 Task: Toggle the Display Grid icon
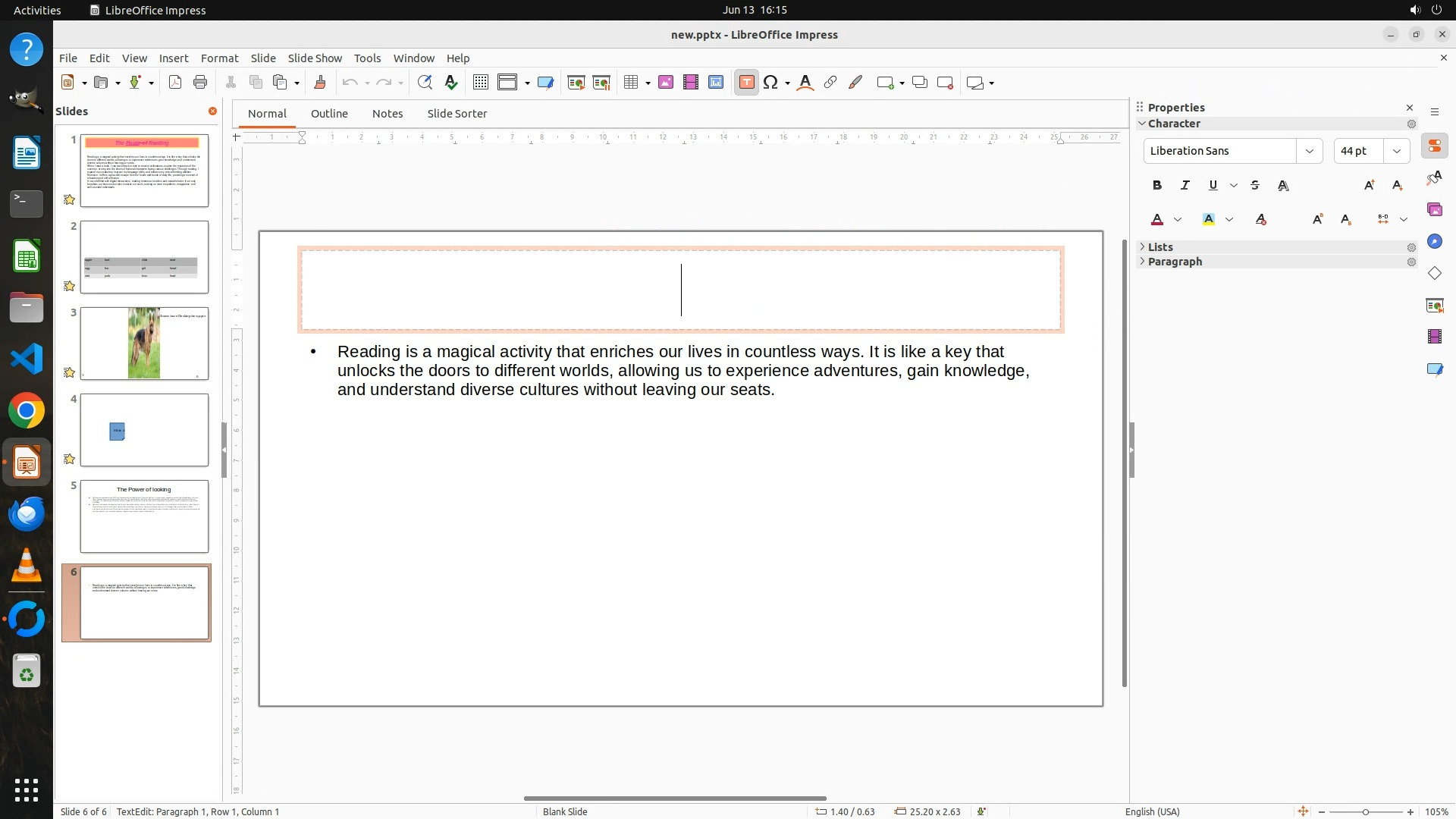481,83
